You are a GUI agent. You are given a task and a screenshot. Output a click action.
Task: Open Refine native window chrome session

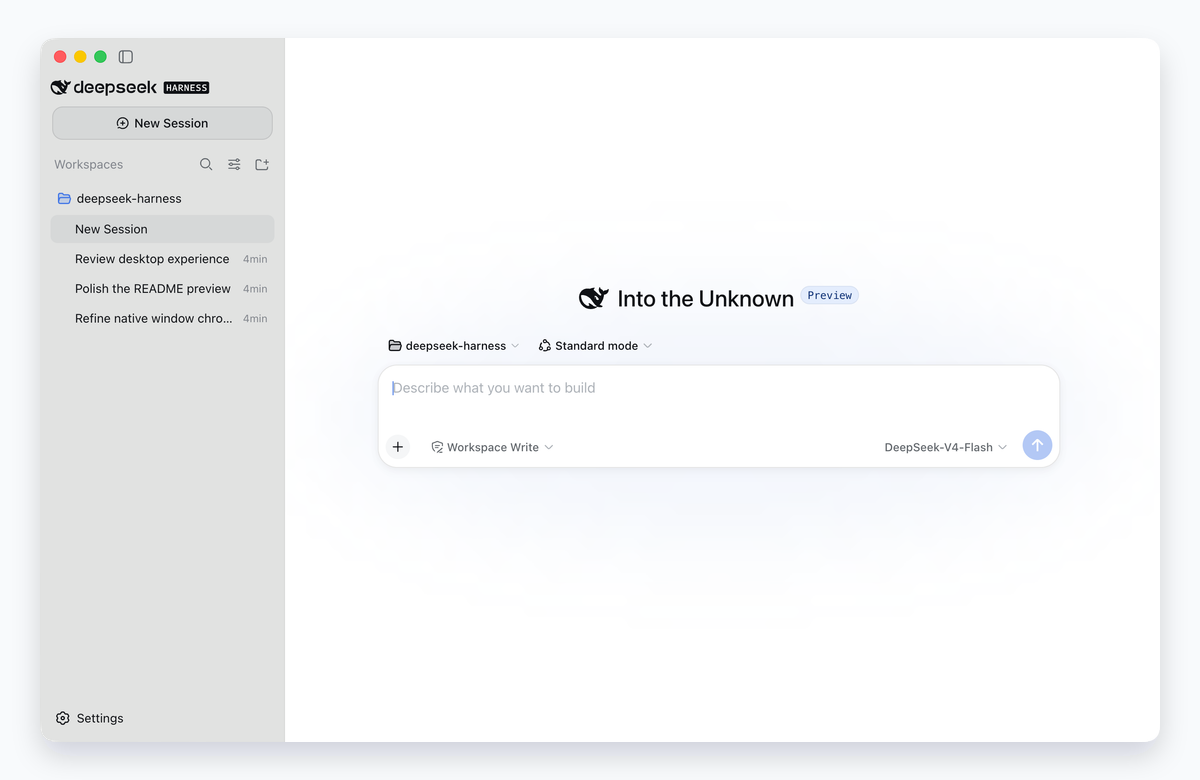[162, 319]
